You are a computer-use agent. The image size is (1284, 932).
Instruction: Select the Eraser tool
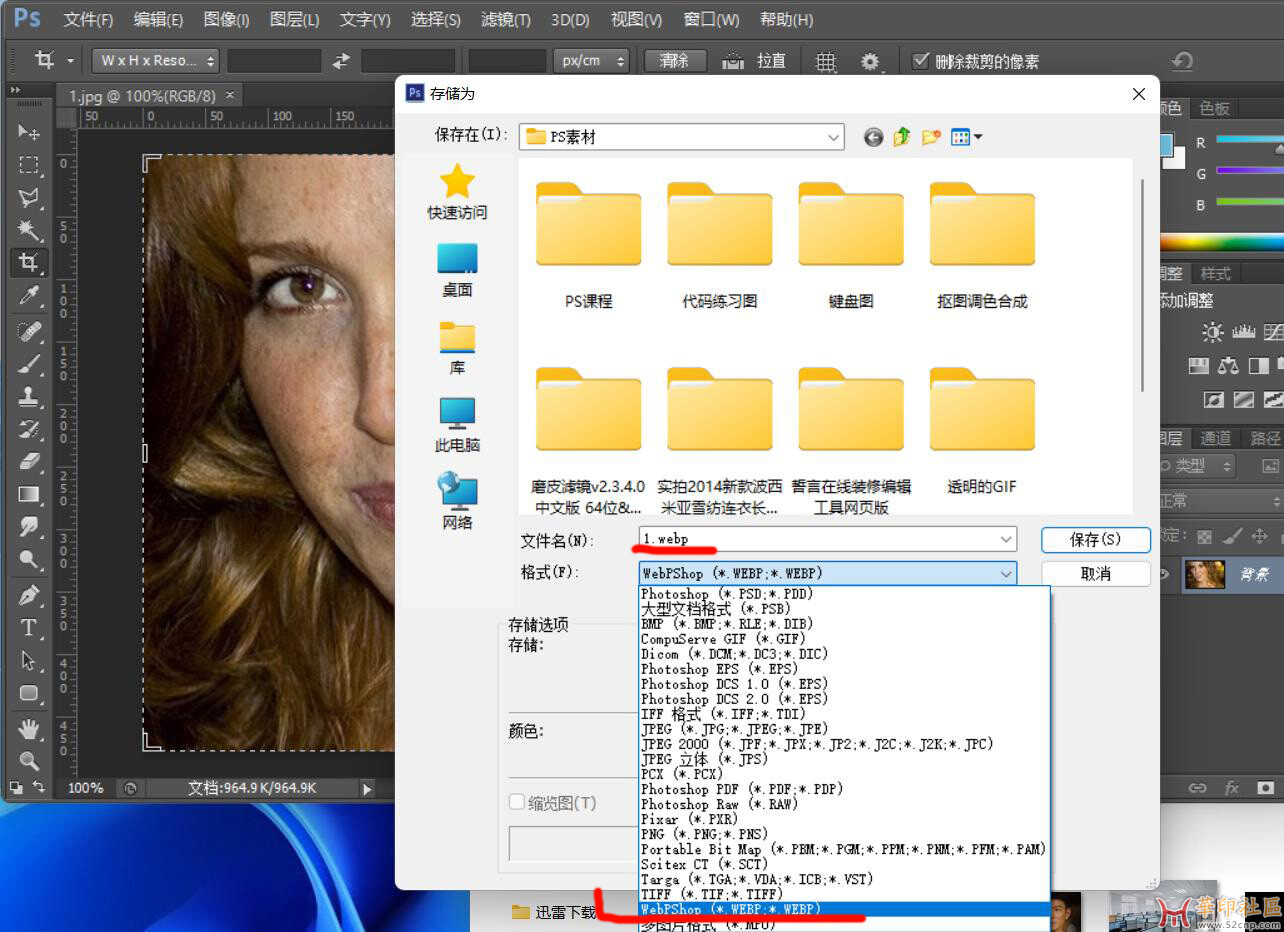click(29, 461)
